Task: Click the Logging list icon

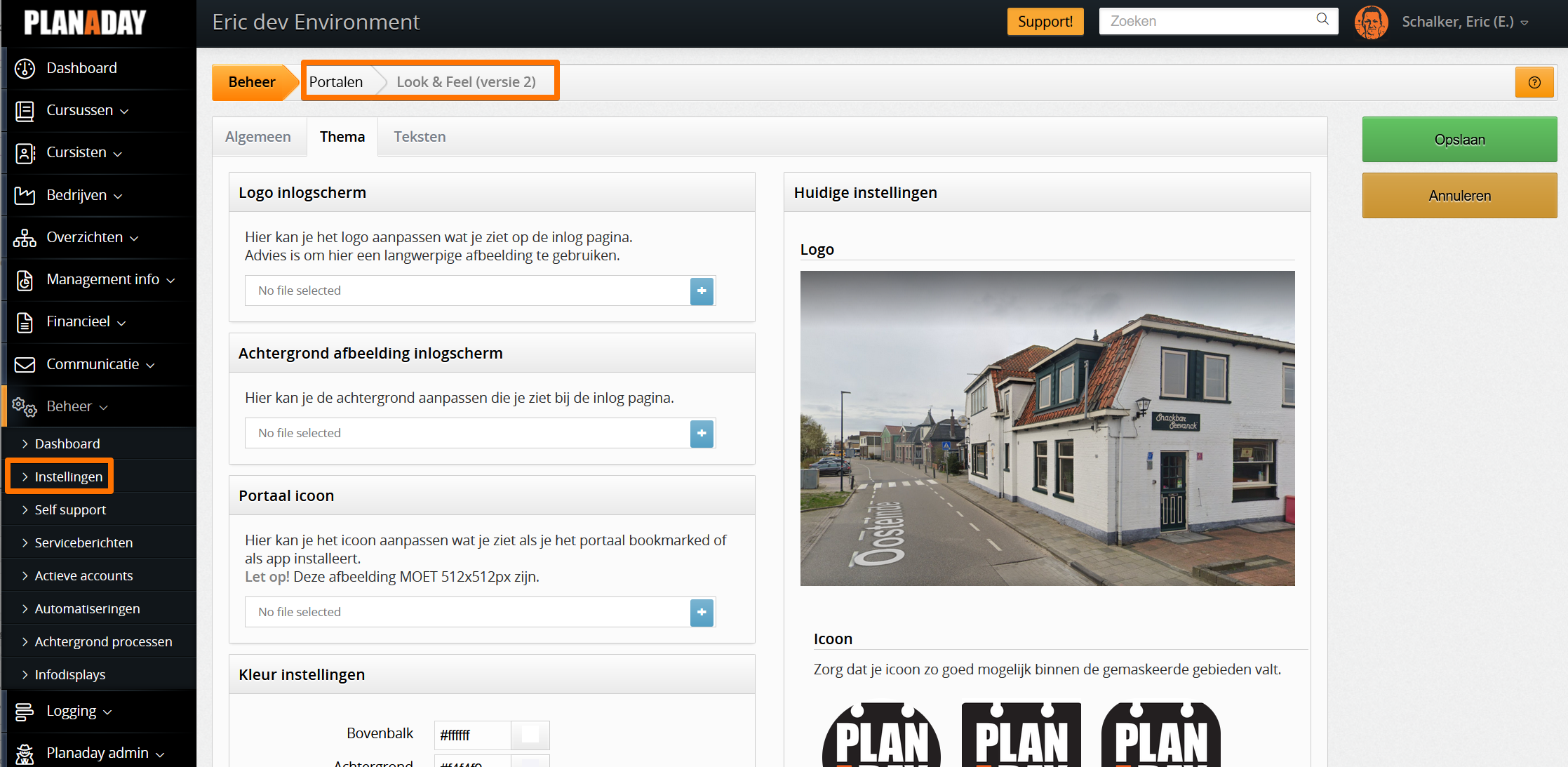Action: [25, 712]
